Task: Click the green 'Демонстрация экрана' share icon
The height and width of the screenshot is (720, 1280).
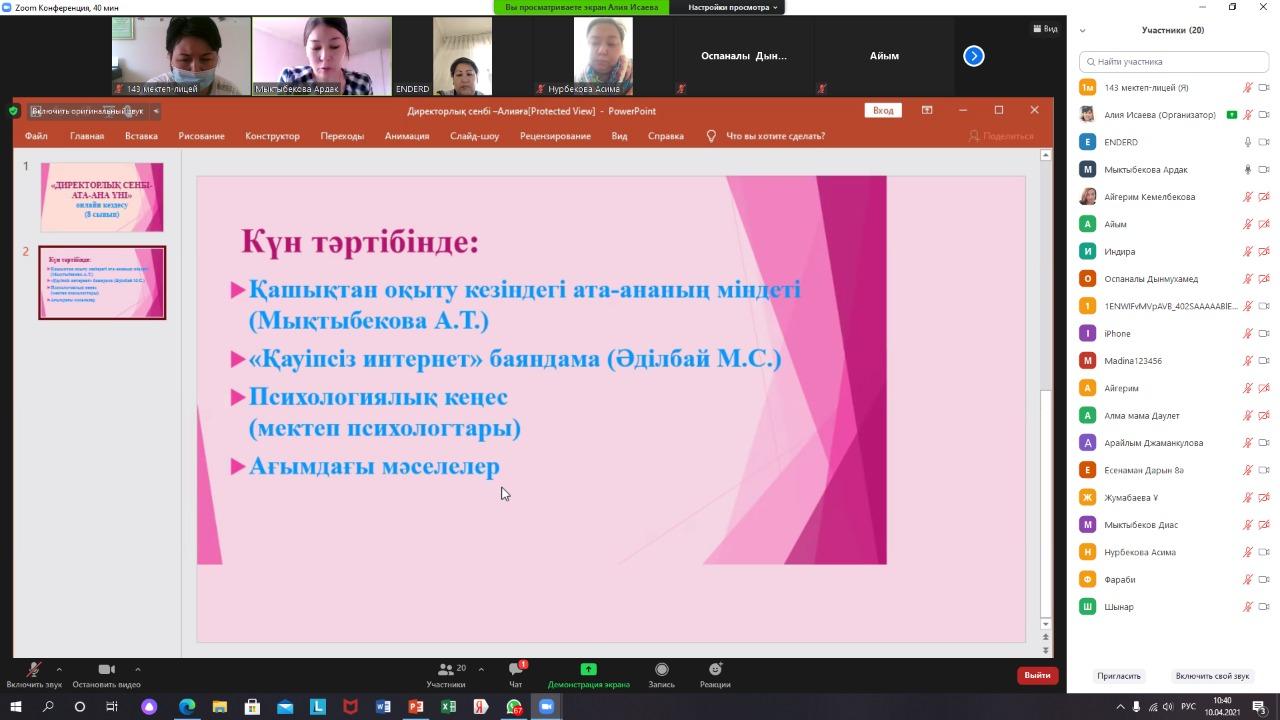Action: coord(588,670)
